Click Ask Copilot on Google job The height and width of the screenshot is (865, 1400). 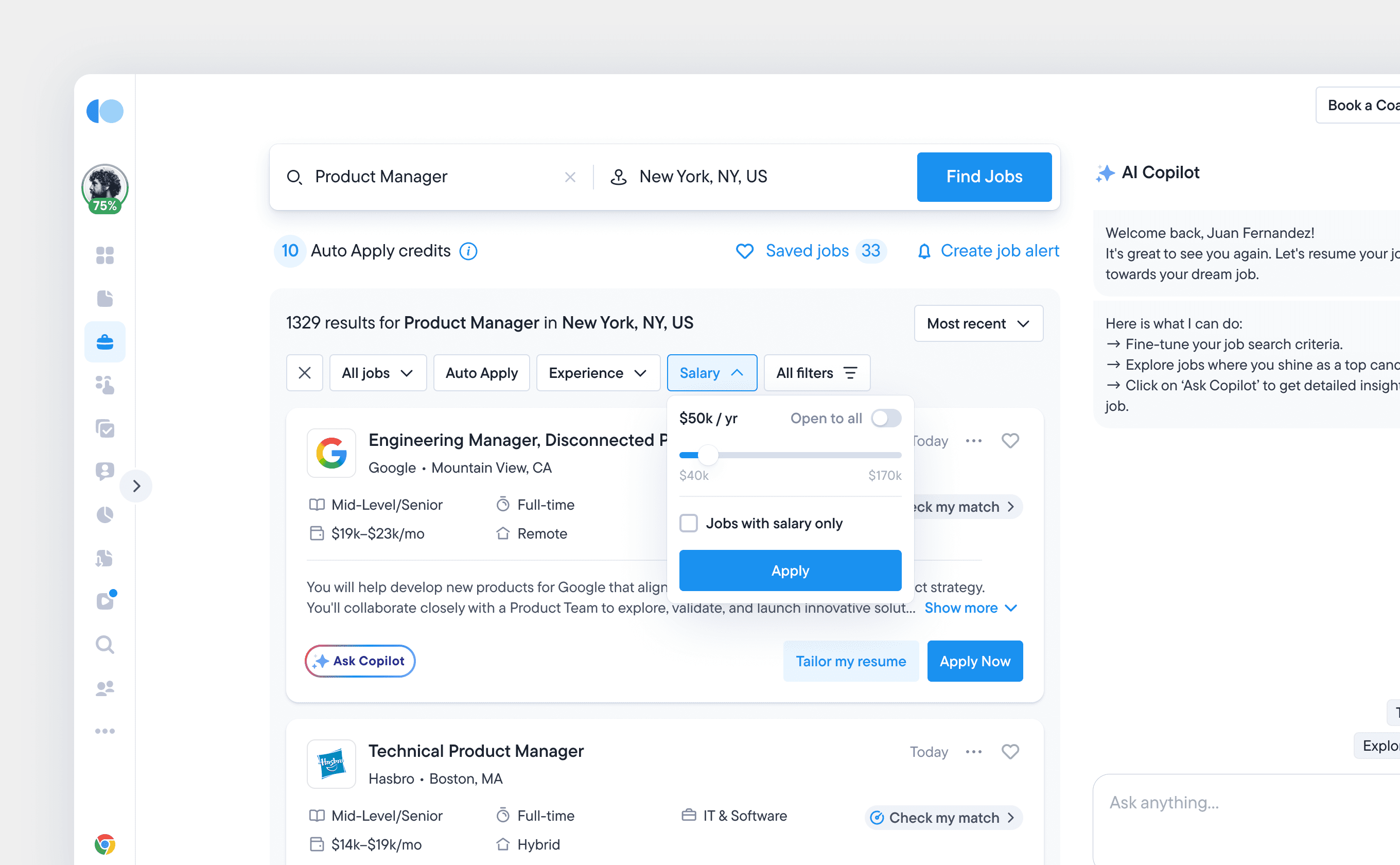[x=360, y=661]
